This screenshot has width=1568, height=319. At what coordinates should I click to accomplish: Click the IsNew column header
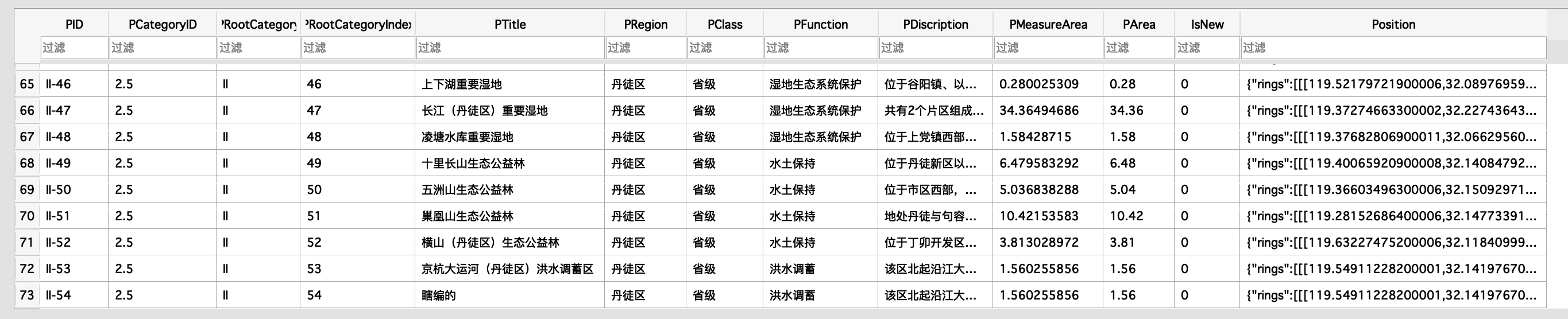tap(1207, 24)
